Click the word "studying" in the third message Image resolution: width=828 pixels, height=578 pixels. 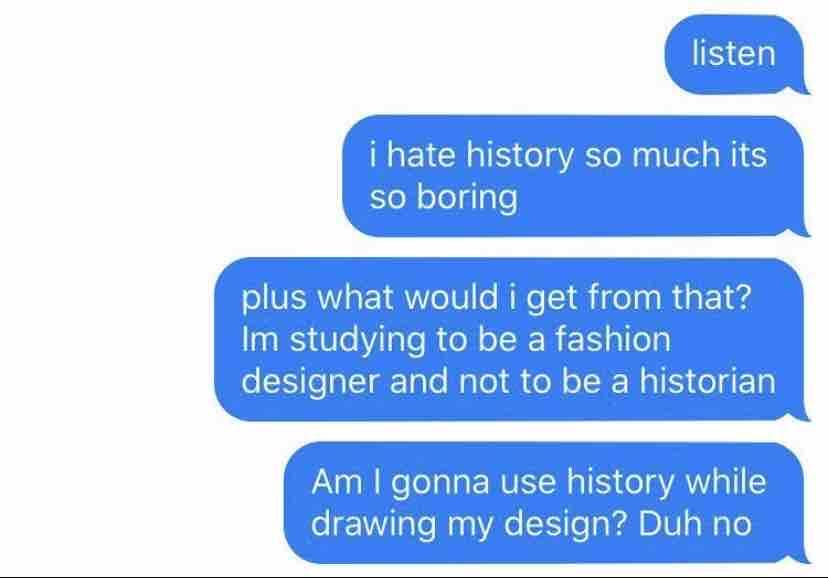tap(357, 340)
